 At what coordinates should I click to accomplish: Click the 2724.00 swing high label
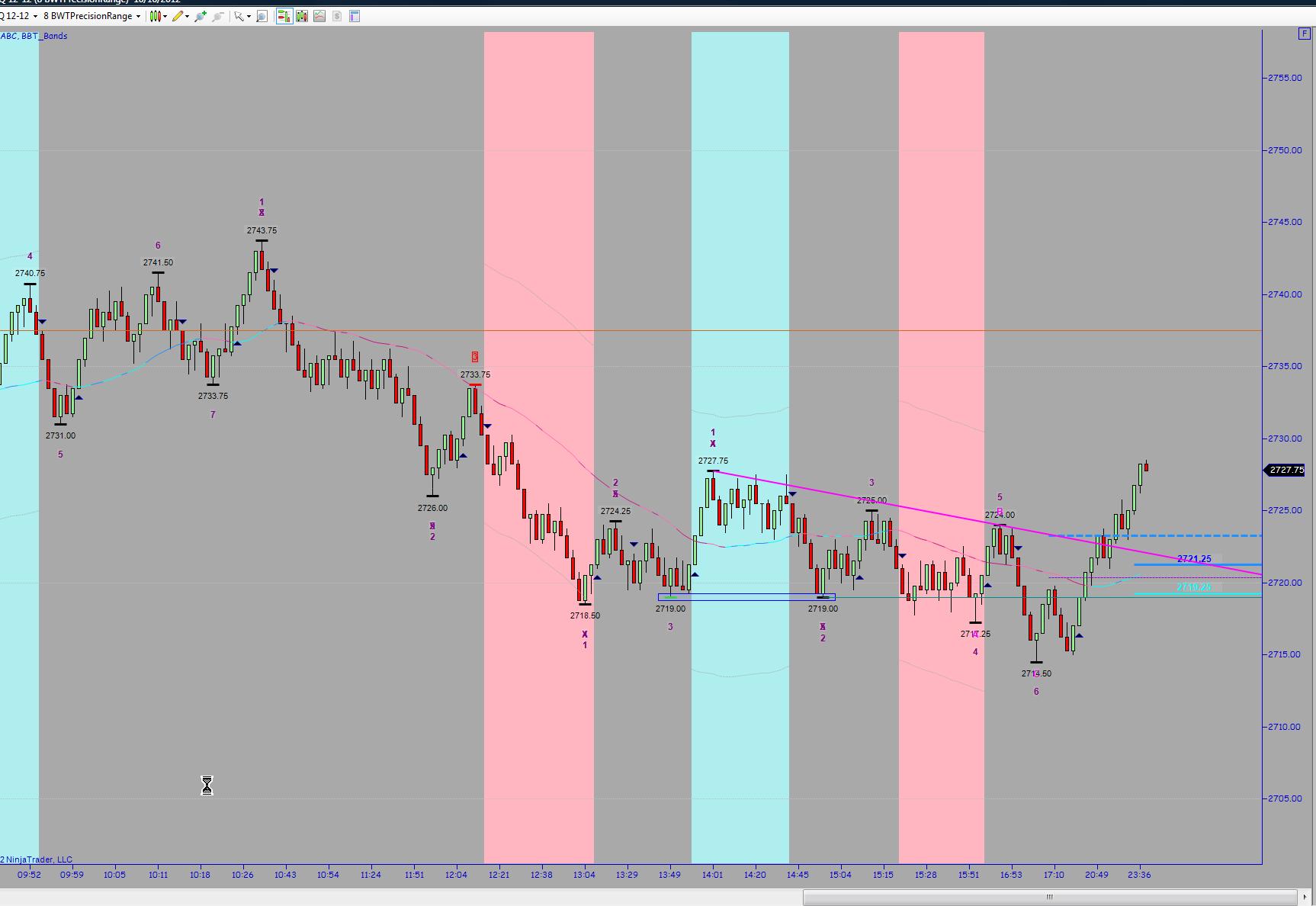pyautogui.click(x=1000, y=515)
